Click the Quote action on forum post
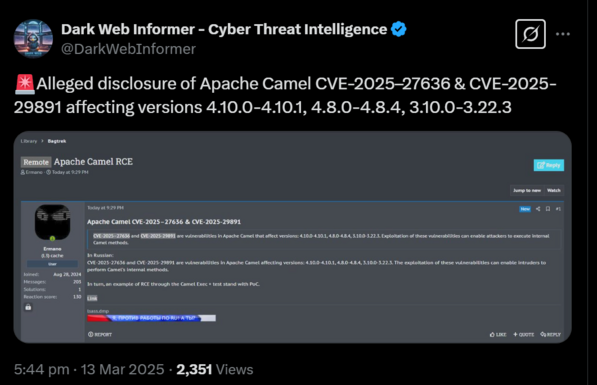Image resolution: width=597 pixels, height=385 pixels. pos(524,334)
